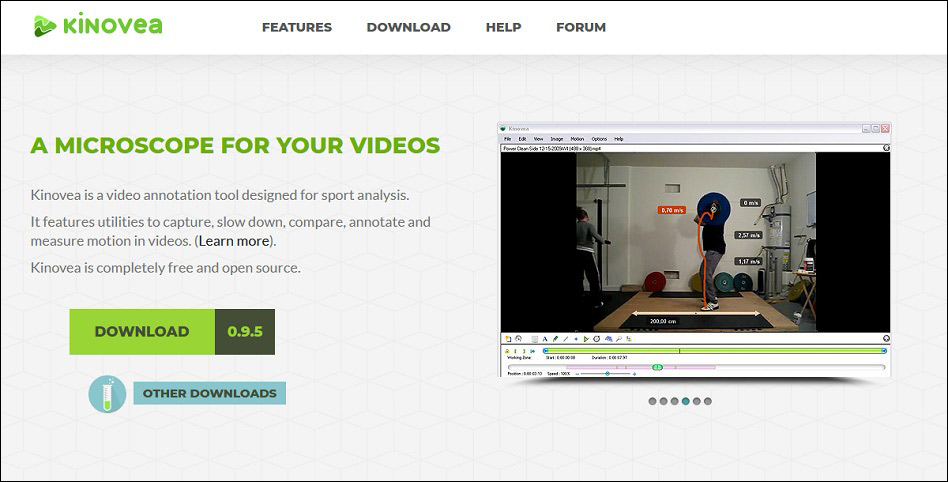
Task: Click the yellow key image icon in the app toolbar
Action: [x=508, y=339]
